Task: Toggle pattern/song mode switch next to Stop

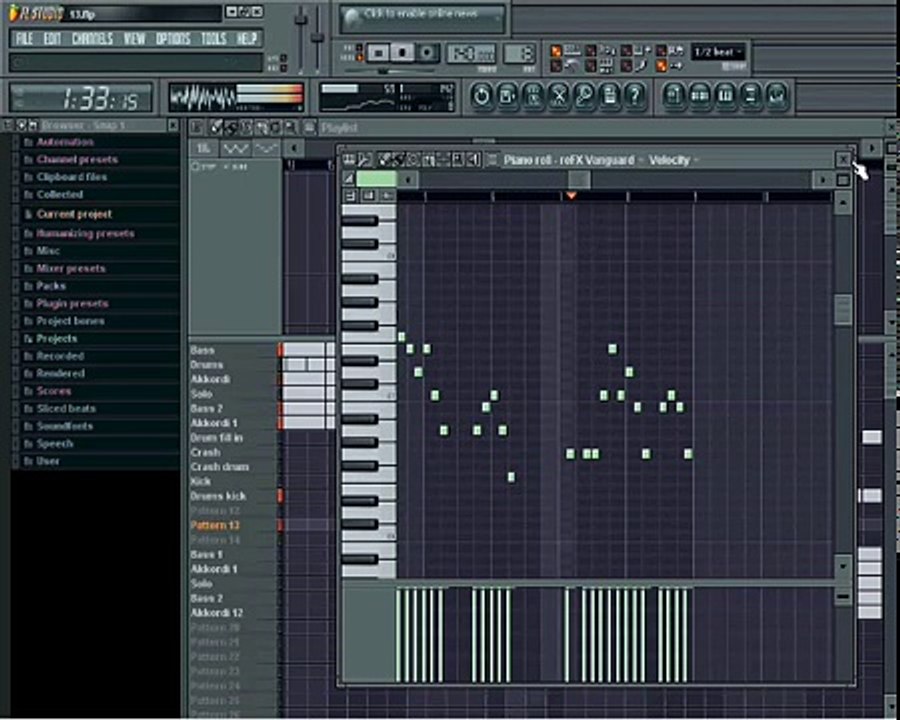Action: [x=359, y=52]
